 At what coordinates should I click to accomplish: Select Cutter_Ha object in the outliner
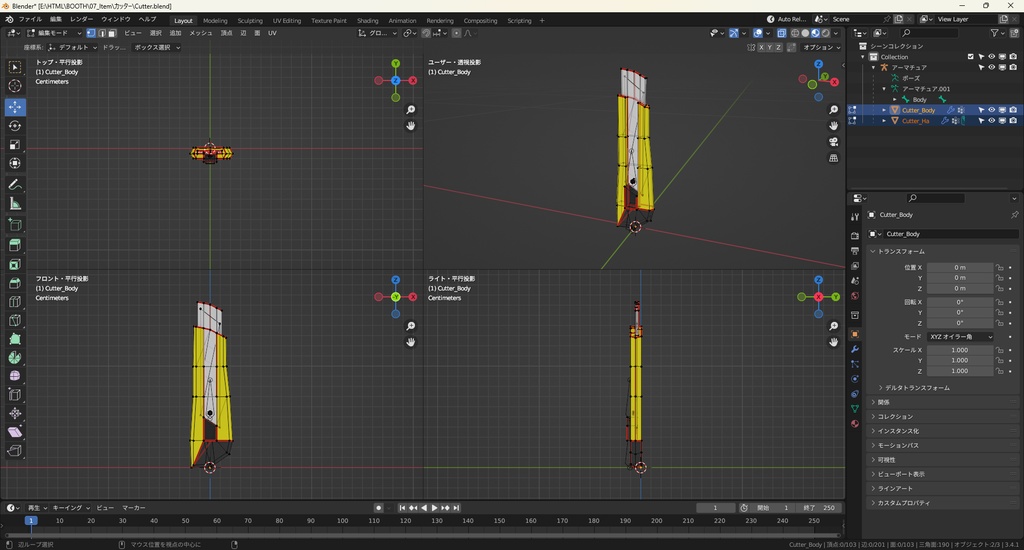coord(916,121)
